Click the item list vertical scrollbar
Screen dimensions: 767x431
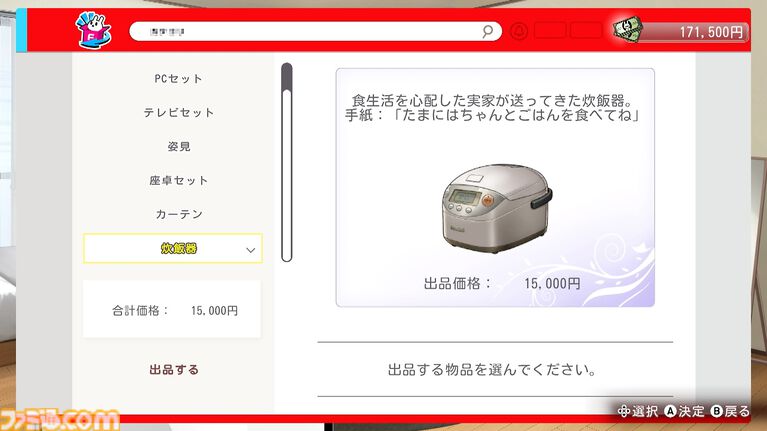pos(287,162)
